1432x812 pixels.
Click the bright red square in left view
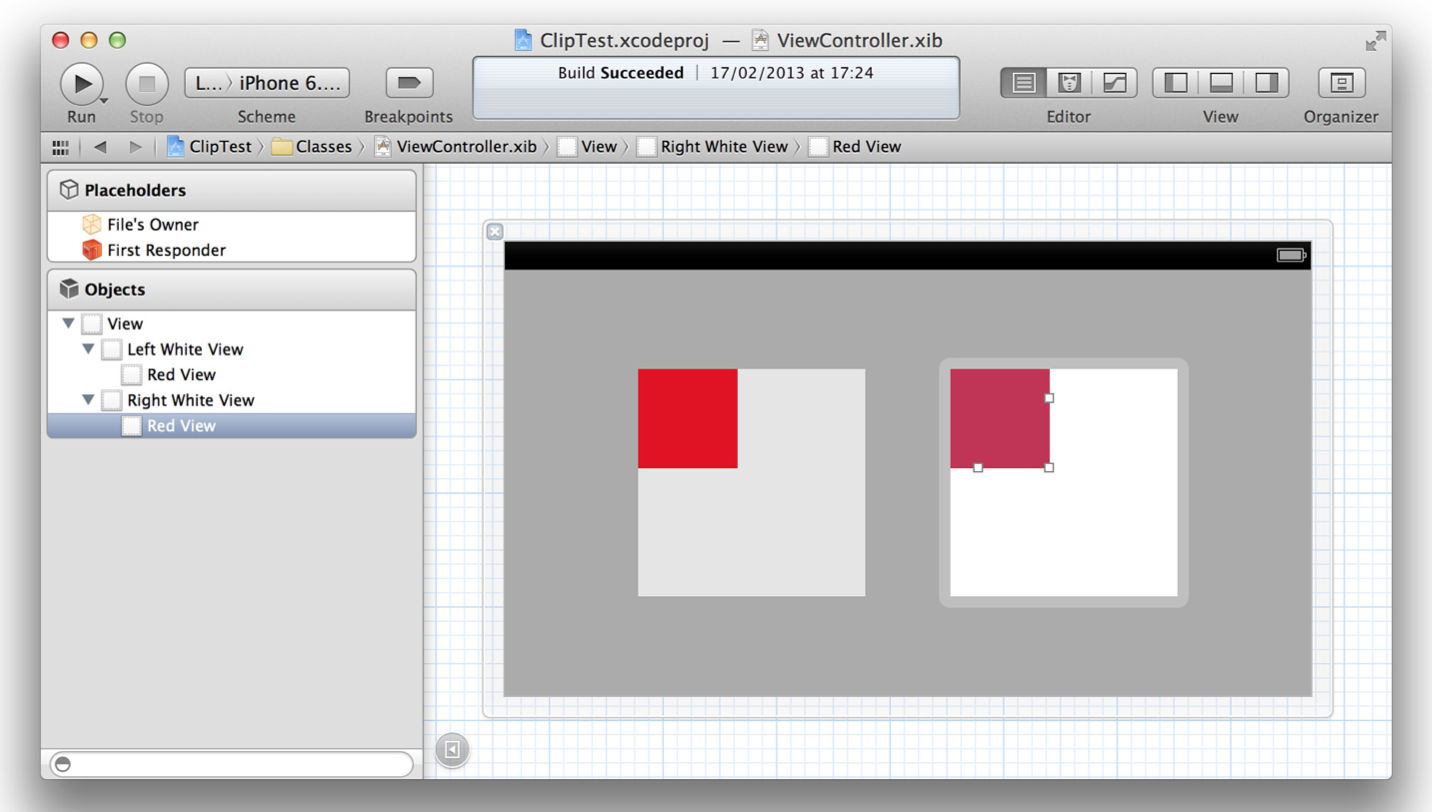[x=687, y=418]
